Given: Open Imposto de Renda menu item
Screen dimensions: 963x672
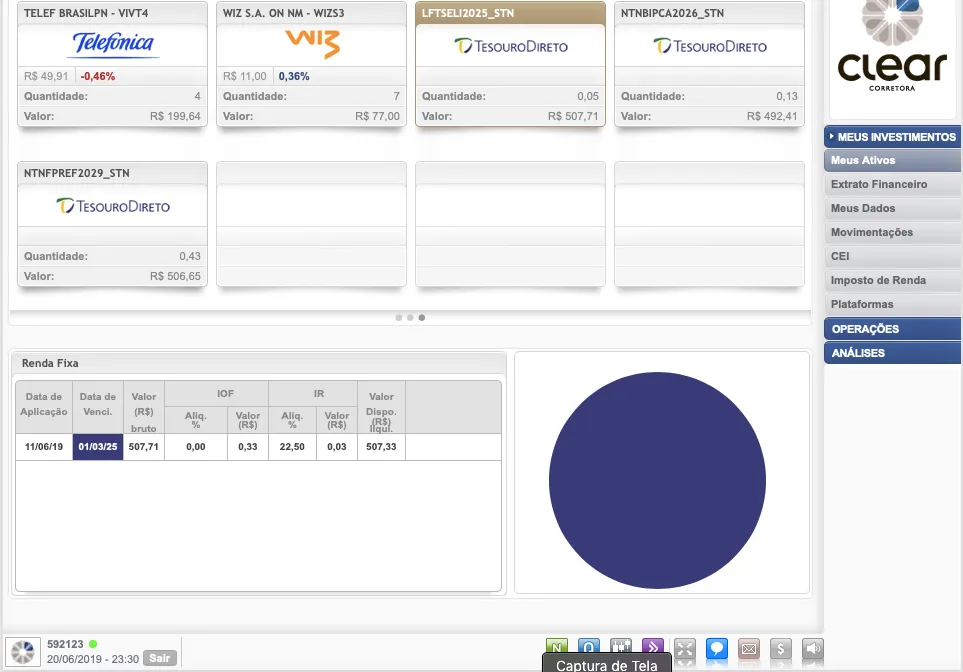Looking at the screenshot, I should tap(878, 280).
